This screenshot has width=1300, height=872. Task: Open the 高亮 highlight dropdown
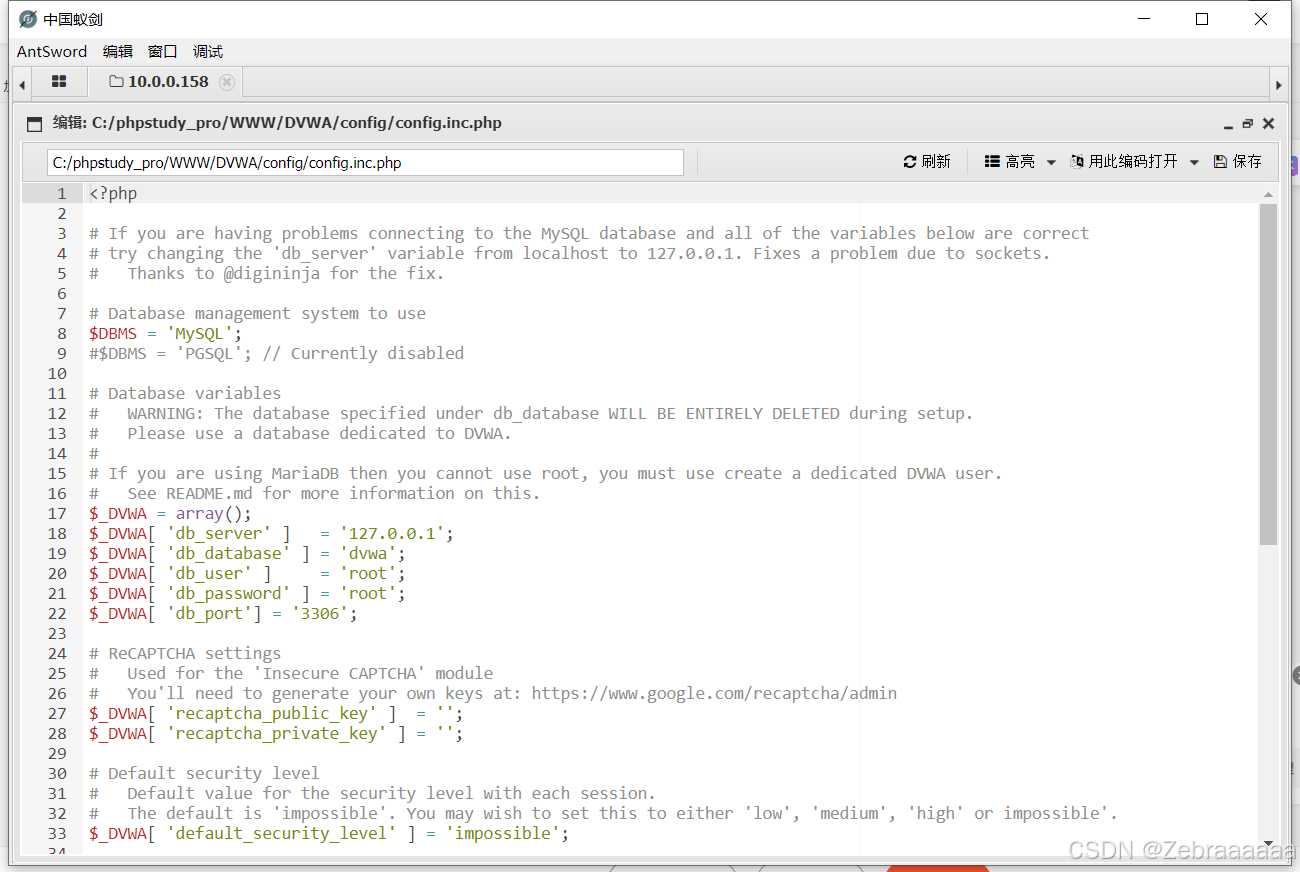point(1020,162)
